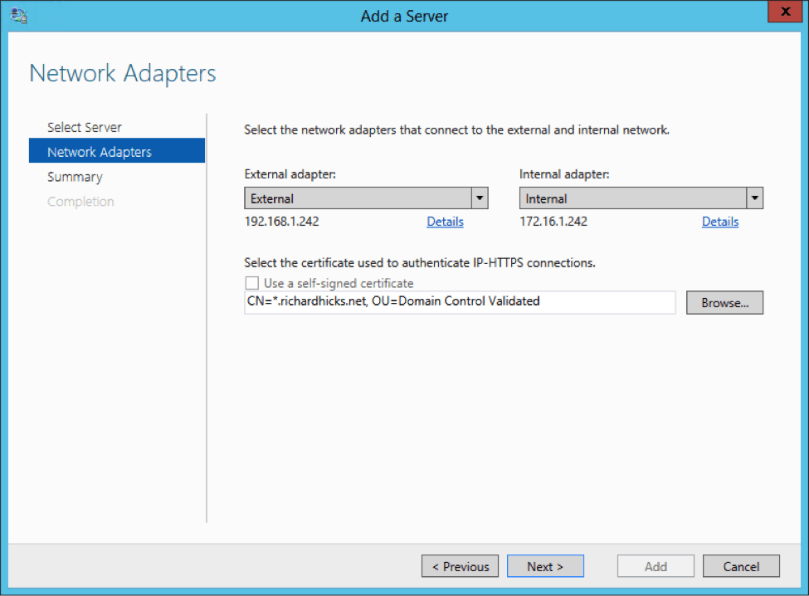Screen dimensions: 809x596
Task: Toggle Use a self-signed certificate checkbox
Action: [x=251, y=283]
